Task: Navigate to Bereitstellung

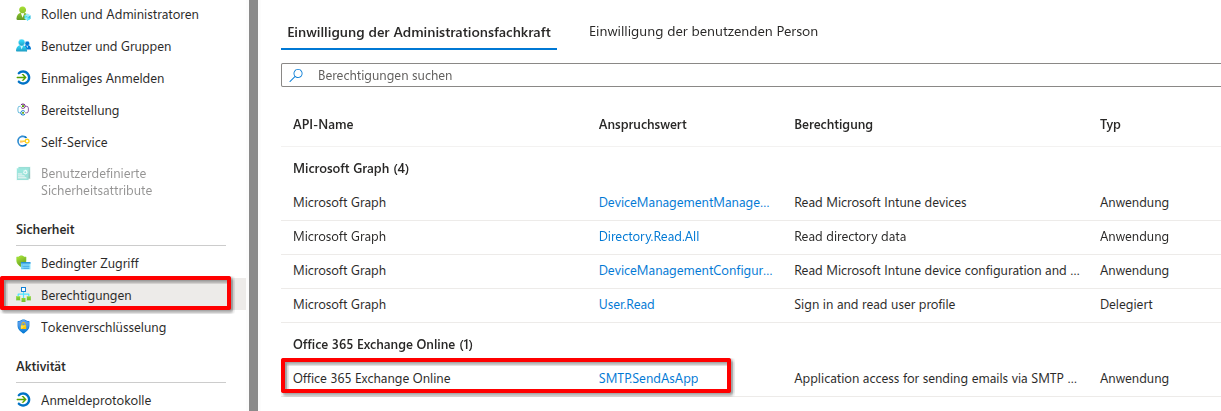Action: point(80,111)
